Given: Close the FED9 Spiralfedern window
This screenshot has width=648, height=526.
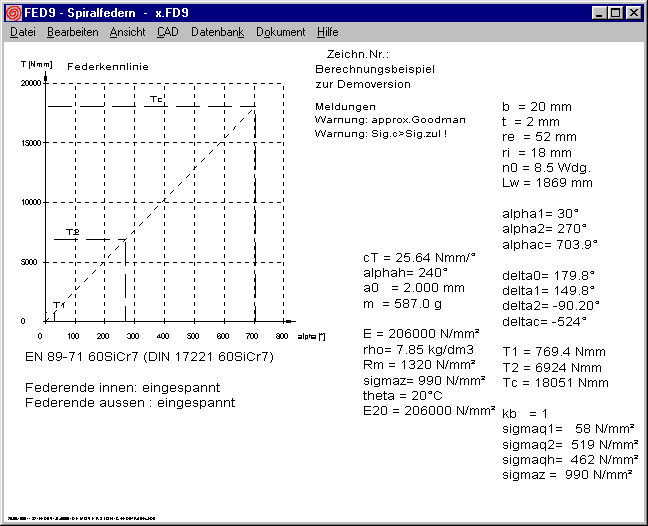Looking at the screenshot, I should [633, 13].
